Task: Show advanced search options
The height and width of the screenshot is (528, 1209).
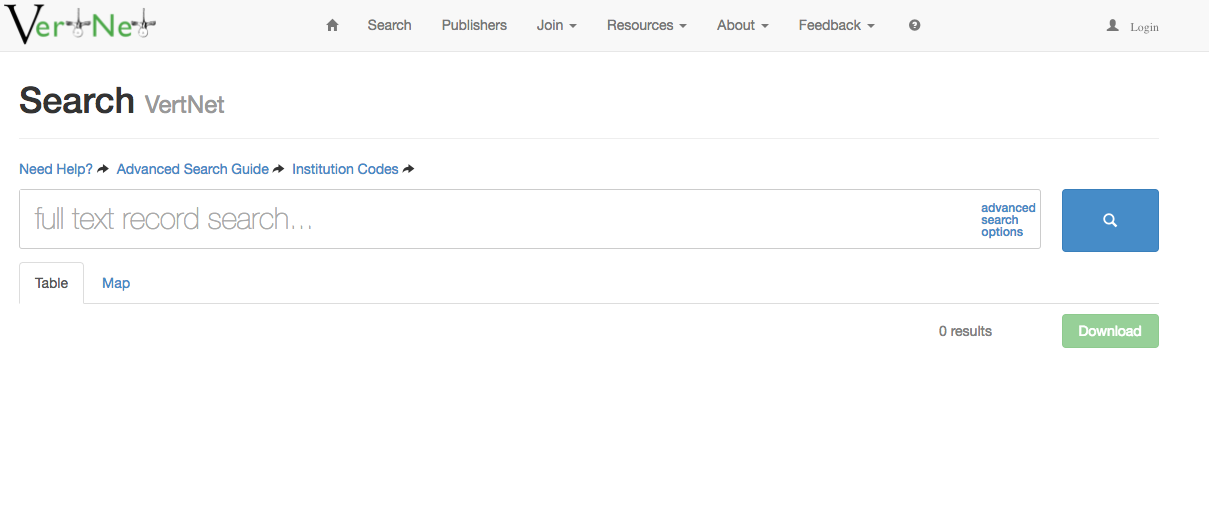Action: (1007, 220)
